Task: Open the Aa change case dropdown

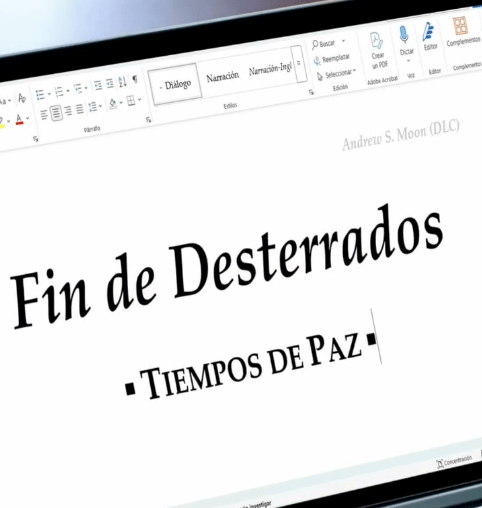Action: 5,101
